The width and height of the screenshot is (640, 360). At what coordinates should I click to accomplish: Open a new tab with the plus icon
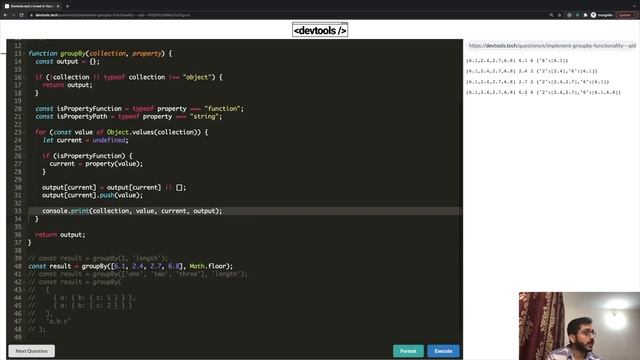click(x=67, y=6)
